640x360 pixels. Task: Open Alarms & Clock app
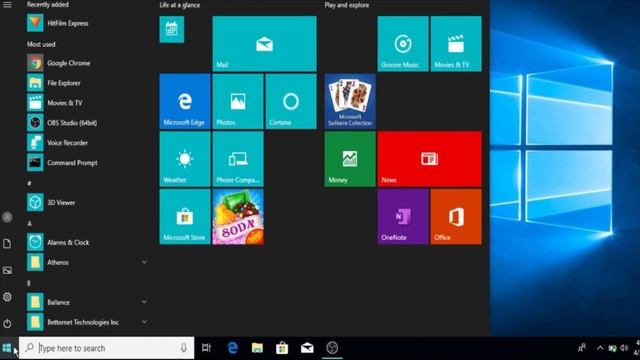[87, 242]
